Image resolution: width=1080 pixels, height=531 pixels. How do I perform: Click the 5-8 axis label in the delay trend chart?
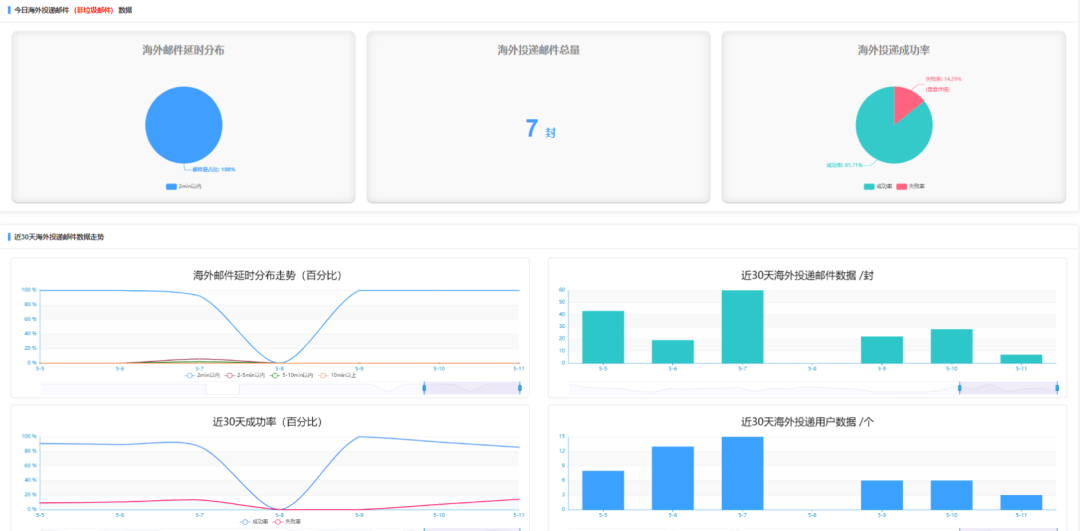tap(279, 368)
